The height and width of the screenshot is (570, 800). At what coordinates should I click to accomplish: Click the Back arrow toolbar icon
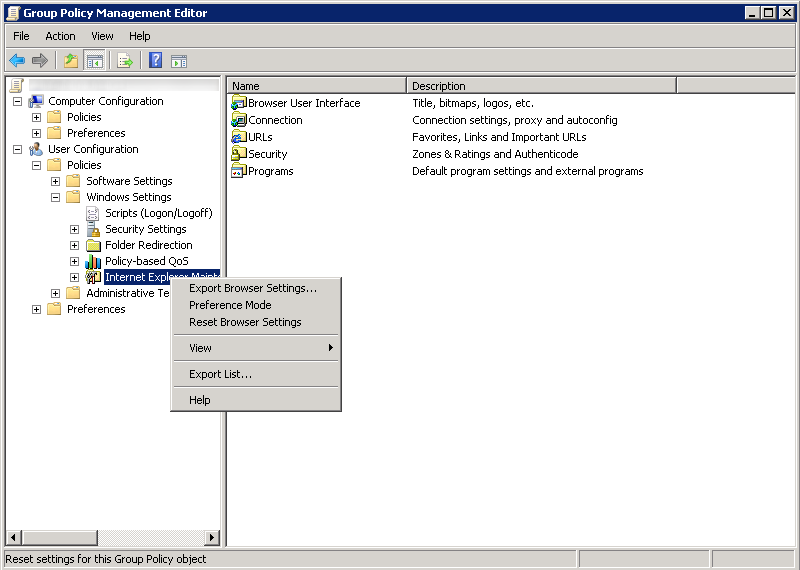pos(17,61)
